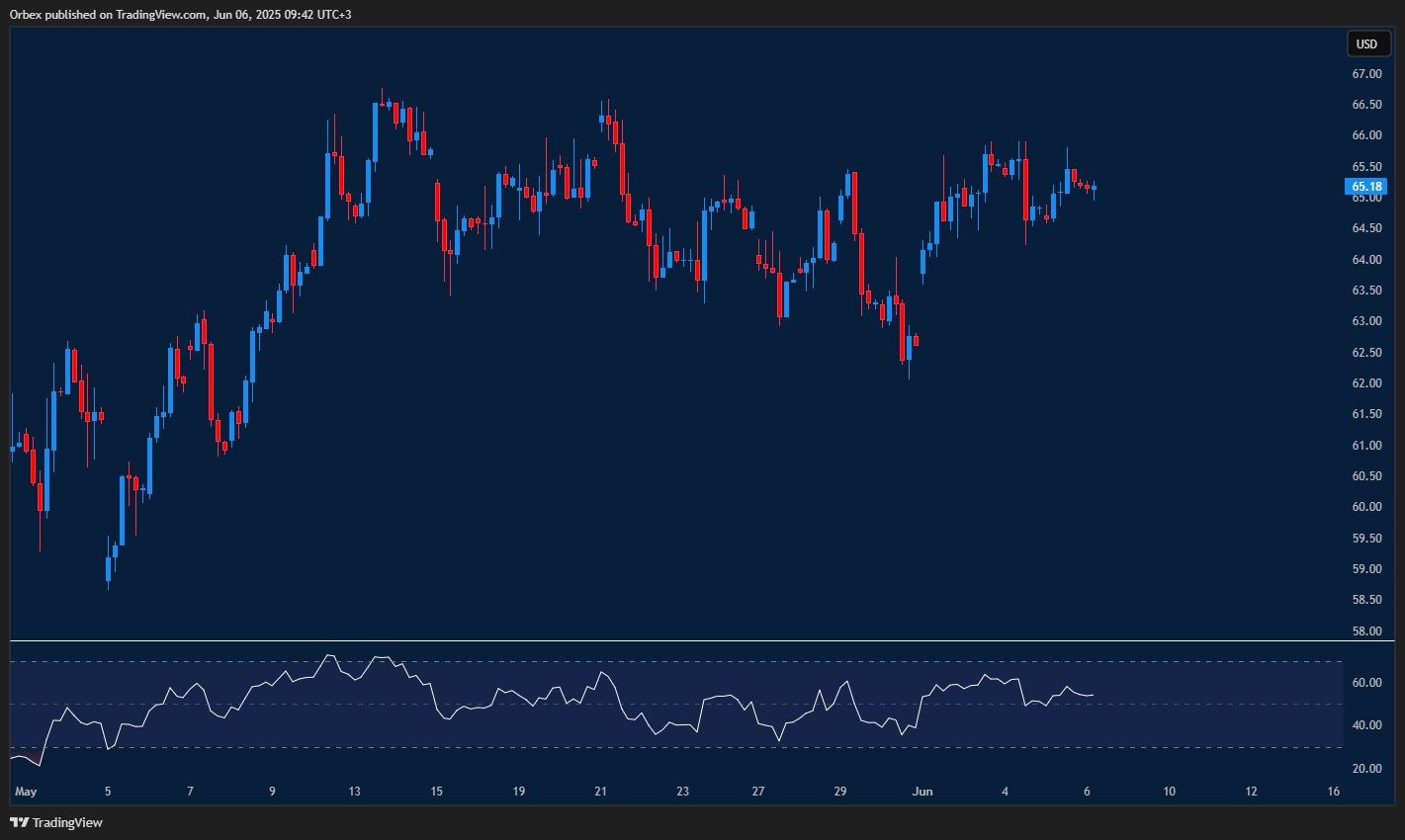Click the 60.00 RSI scale label
Image resolution: width=1405 pixels, height=840 pixels.
(1365, 683)
